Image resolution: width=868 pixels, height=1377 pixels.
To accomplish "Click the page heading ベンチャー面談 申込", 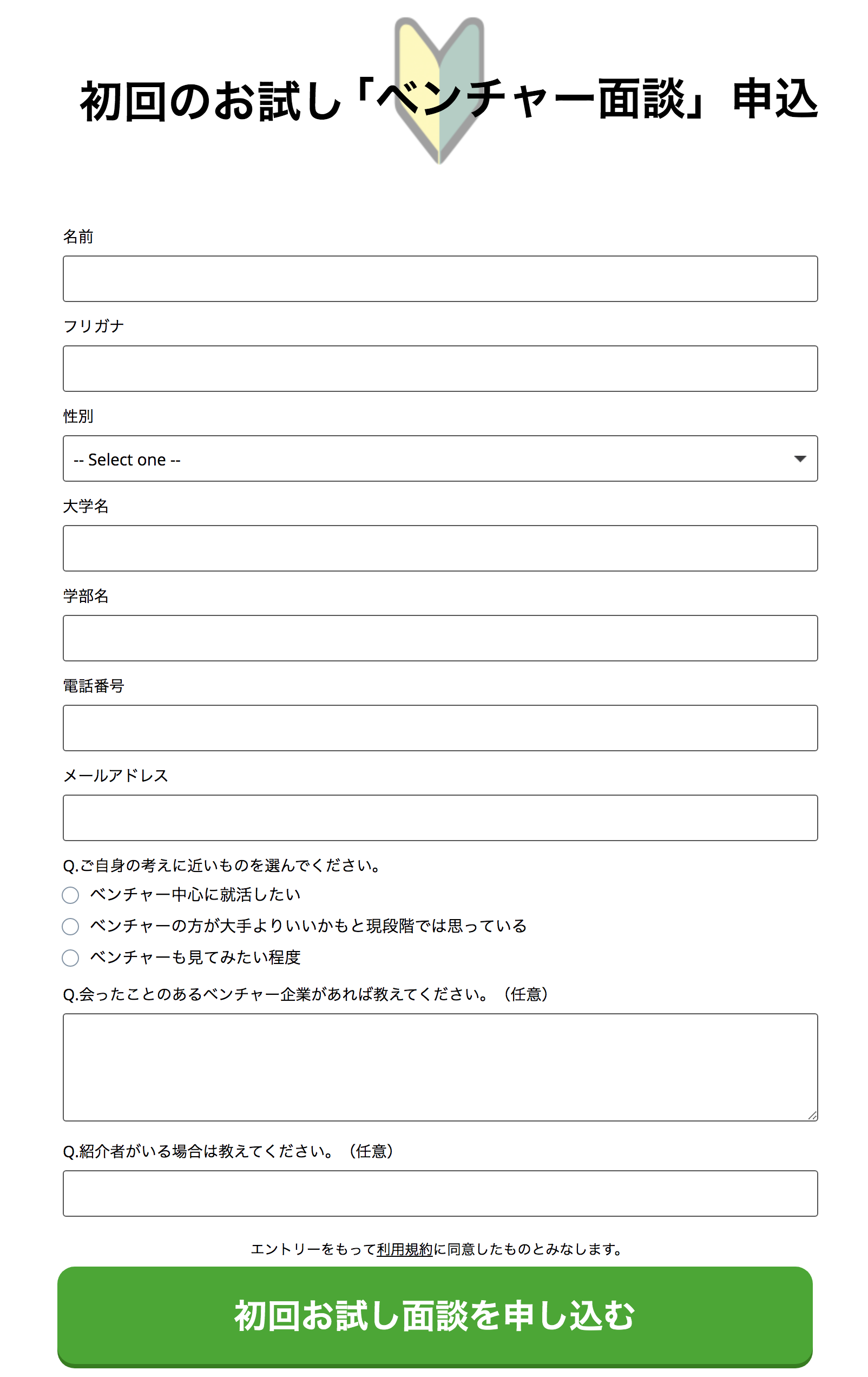I will pyautogui.click(x=449, y=100).
